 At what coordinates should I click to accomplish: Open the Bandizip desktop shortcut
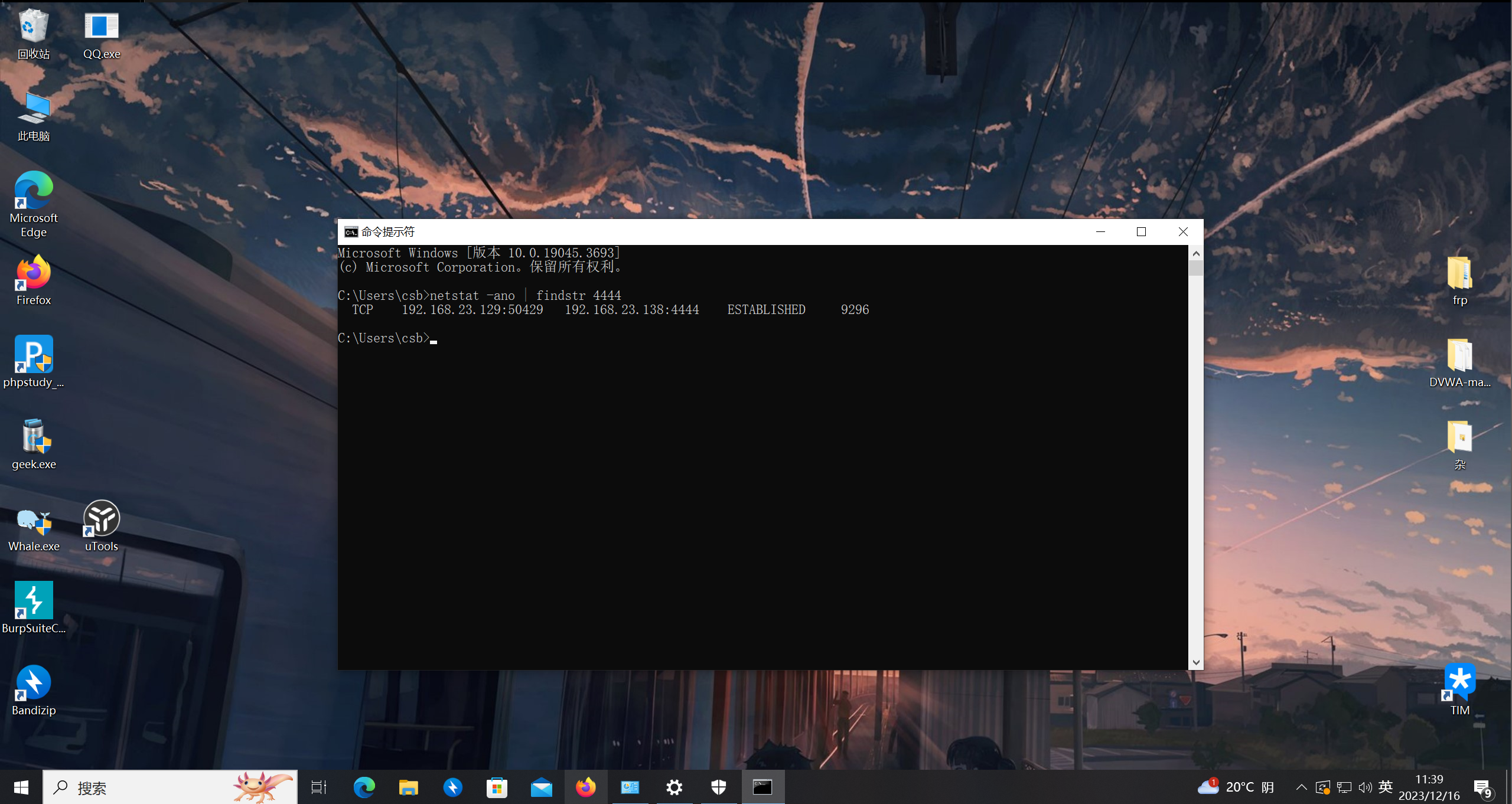click(34, 690)
